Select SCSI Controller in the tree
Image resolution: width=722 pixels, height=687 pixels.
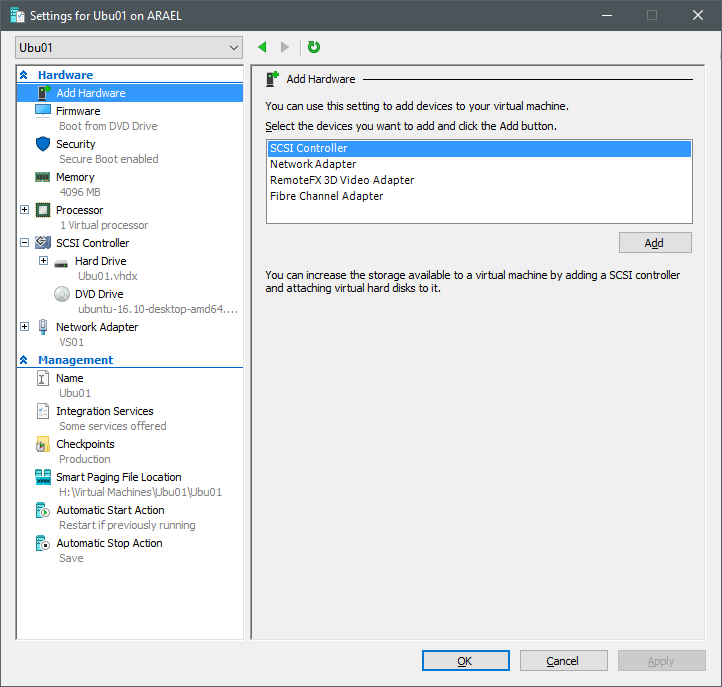tap(93, 243)
